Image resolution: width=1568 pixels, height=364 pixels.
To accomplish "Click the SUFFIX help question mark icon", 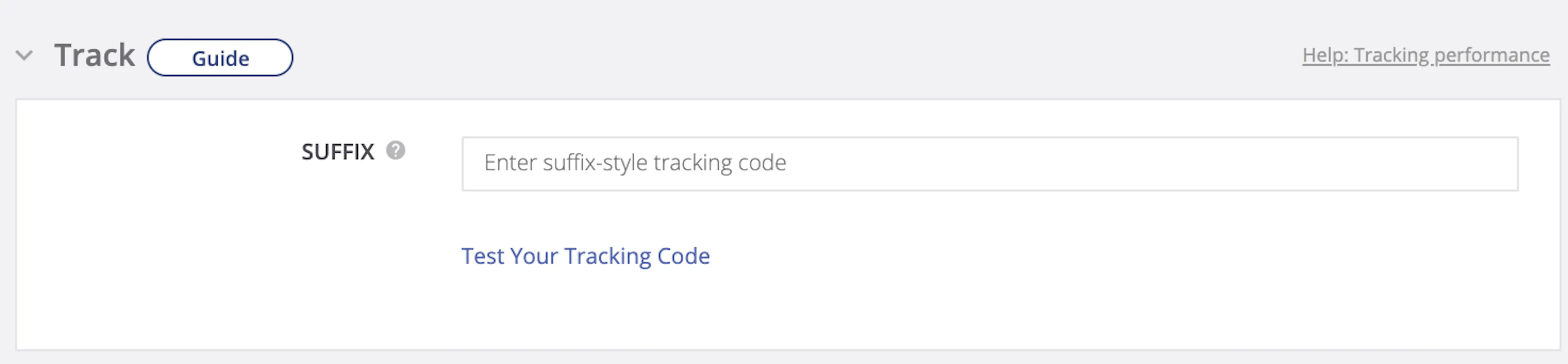I will [x=396, y=150].
